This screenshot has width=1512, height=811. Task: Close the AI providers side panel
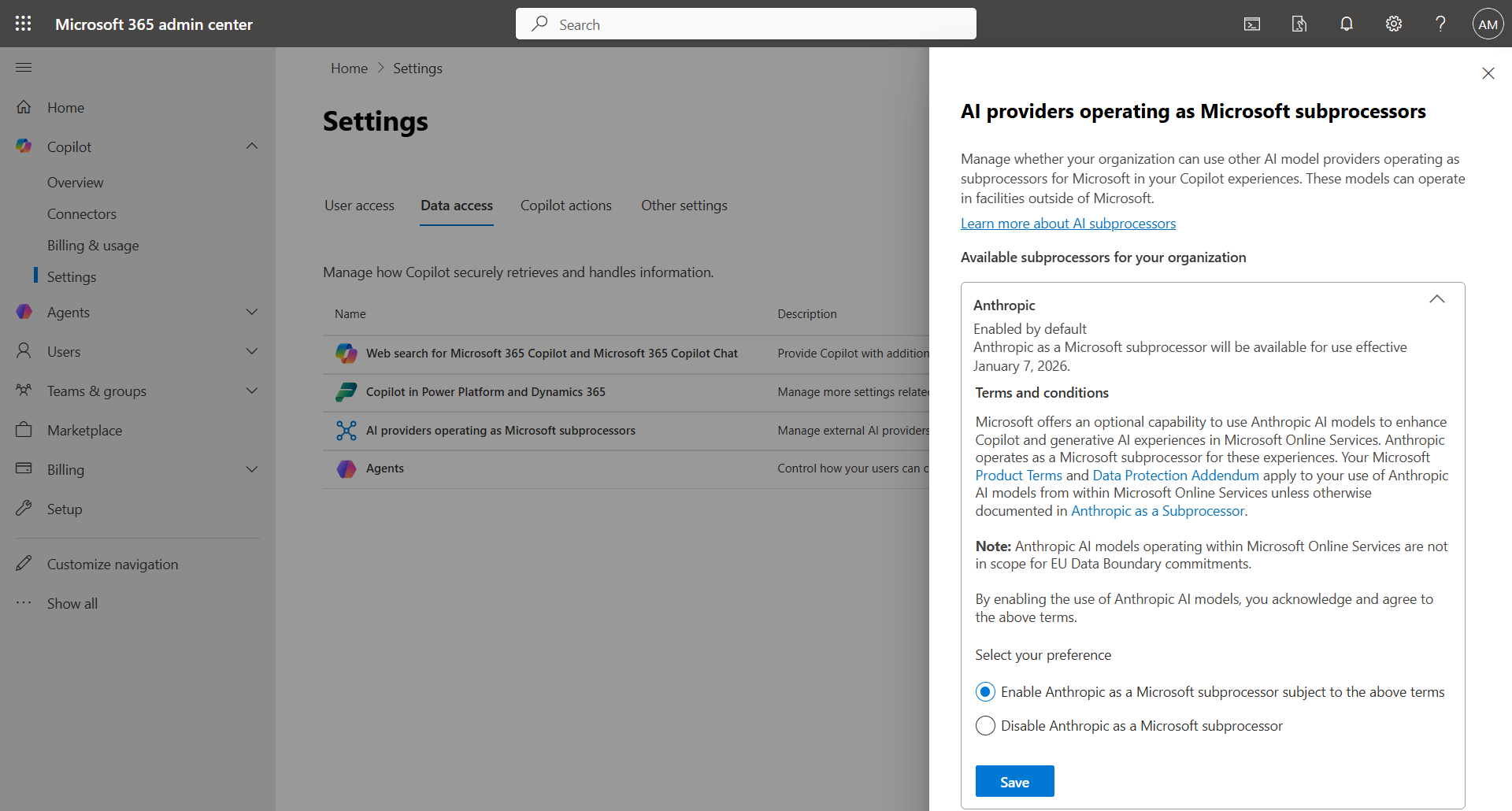[1488, 73]
